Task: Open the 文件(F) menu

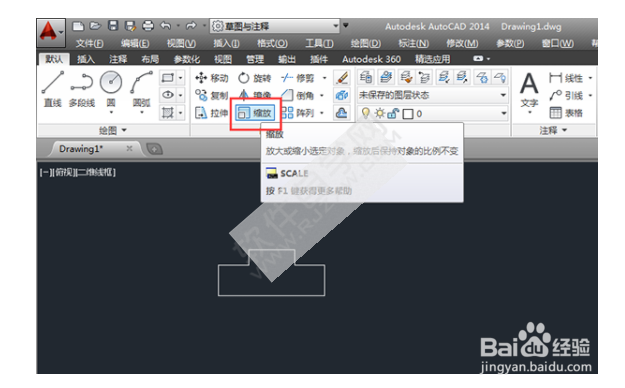Action: (x=89, y=43)
